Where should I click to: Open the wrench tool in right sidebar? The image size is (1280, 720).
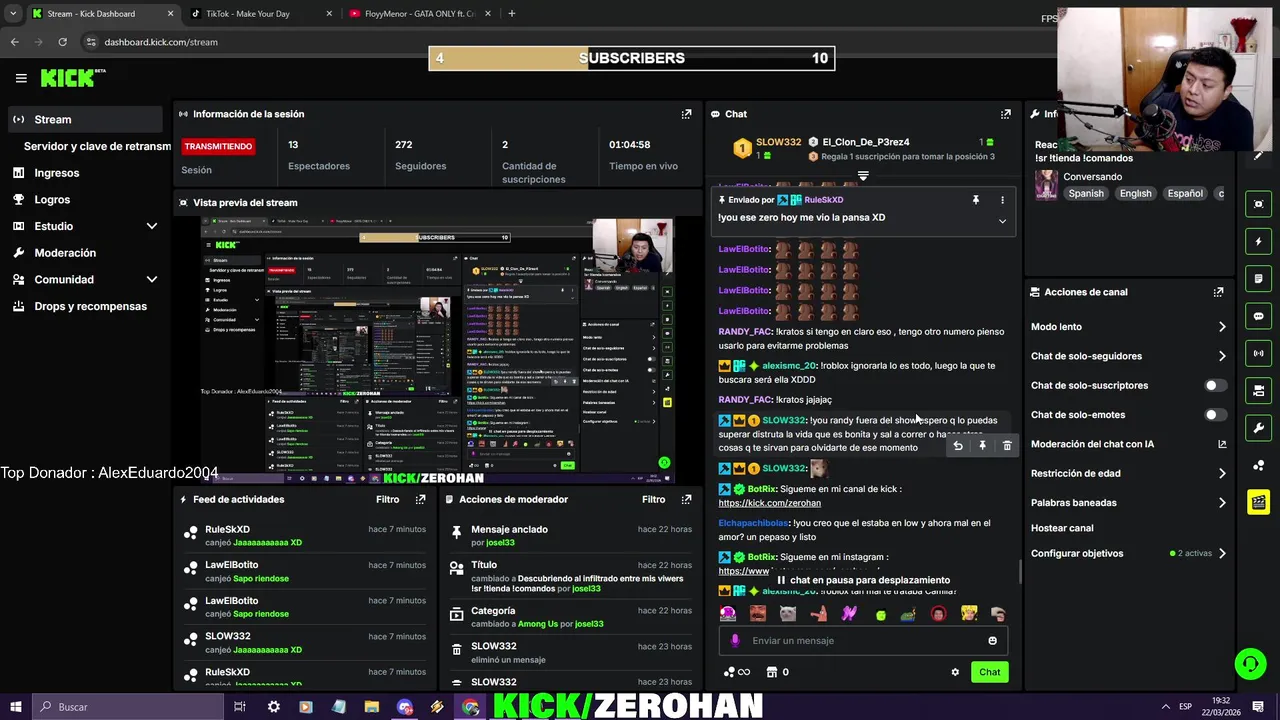click(1258, 428)
